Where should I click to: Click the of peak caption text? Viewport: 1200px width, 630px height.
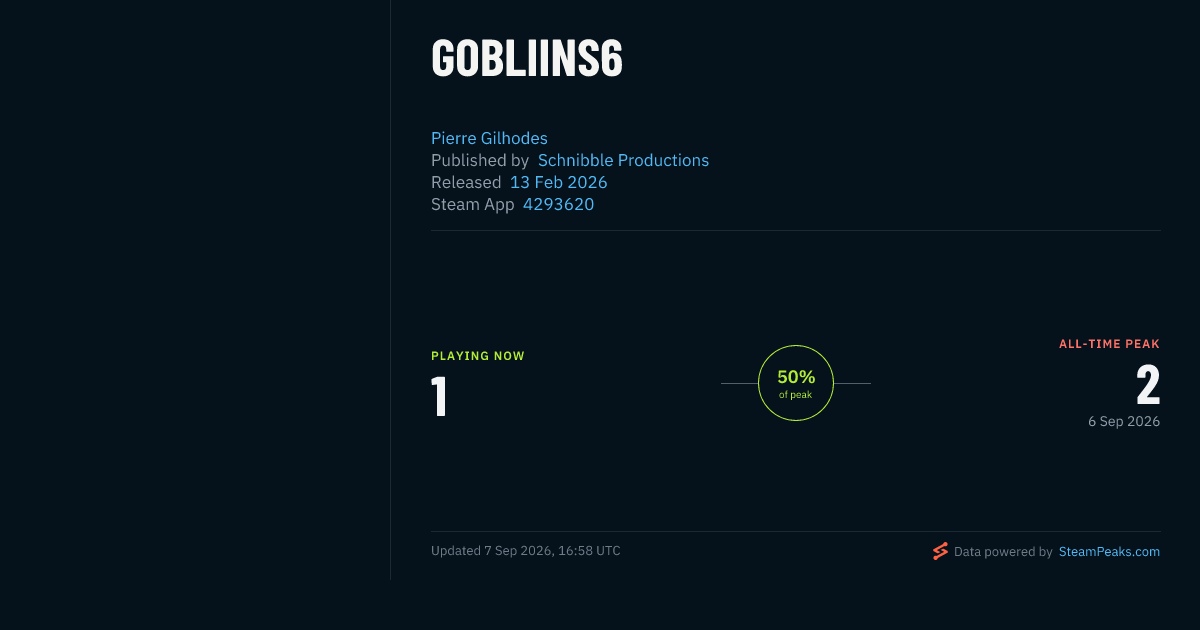click(796, 395)
